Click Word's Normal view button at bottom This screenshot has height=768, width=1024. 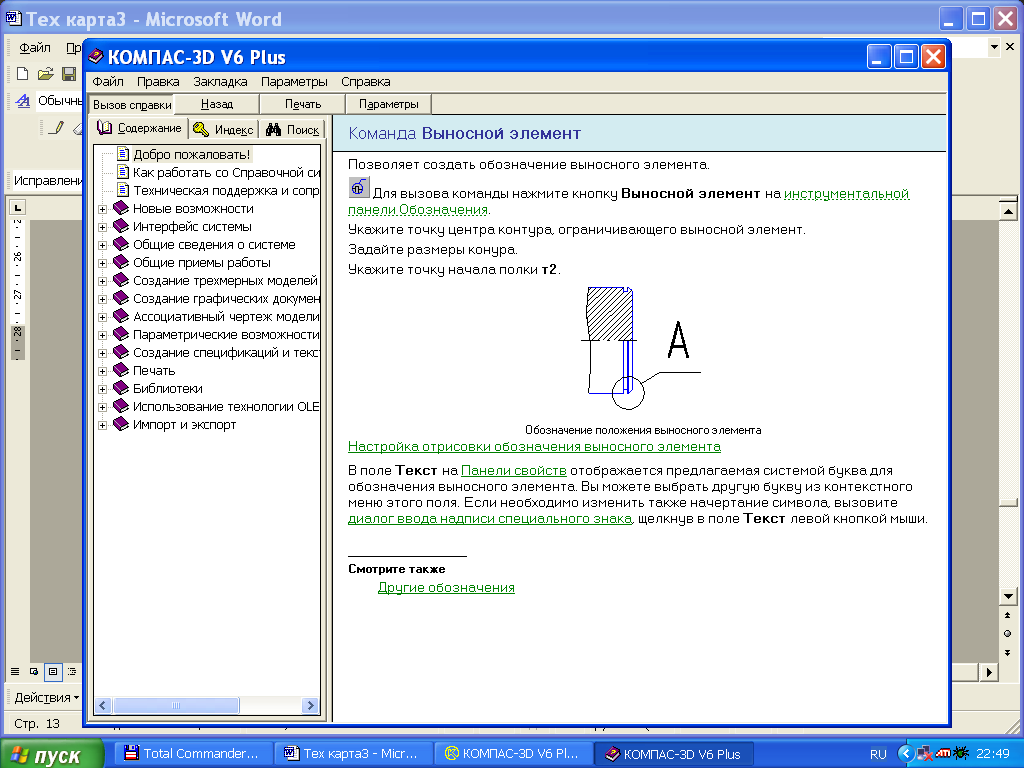pyautogui.click(x=15, y=671)
